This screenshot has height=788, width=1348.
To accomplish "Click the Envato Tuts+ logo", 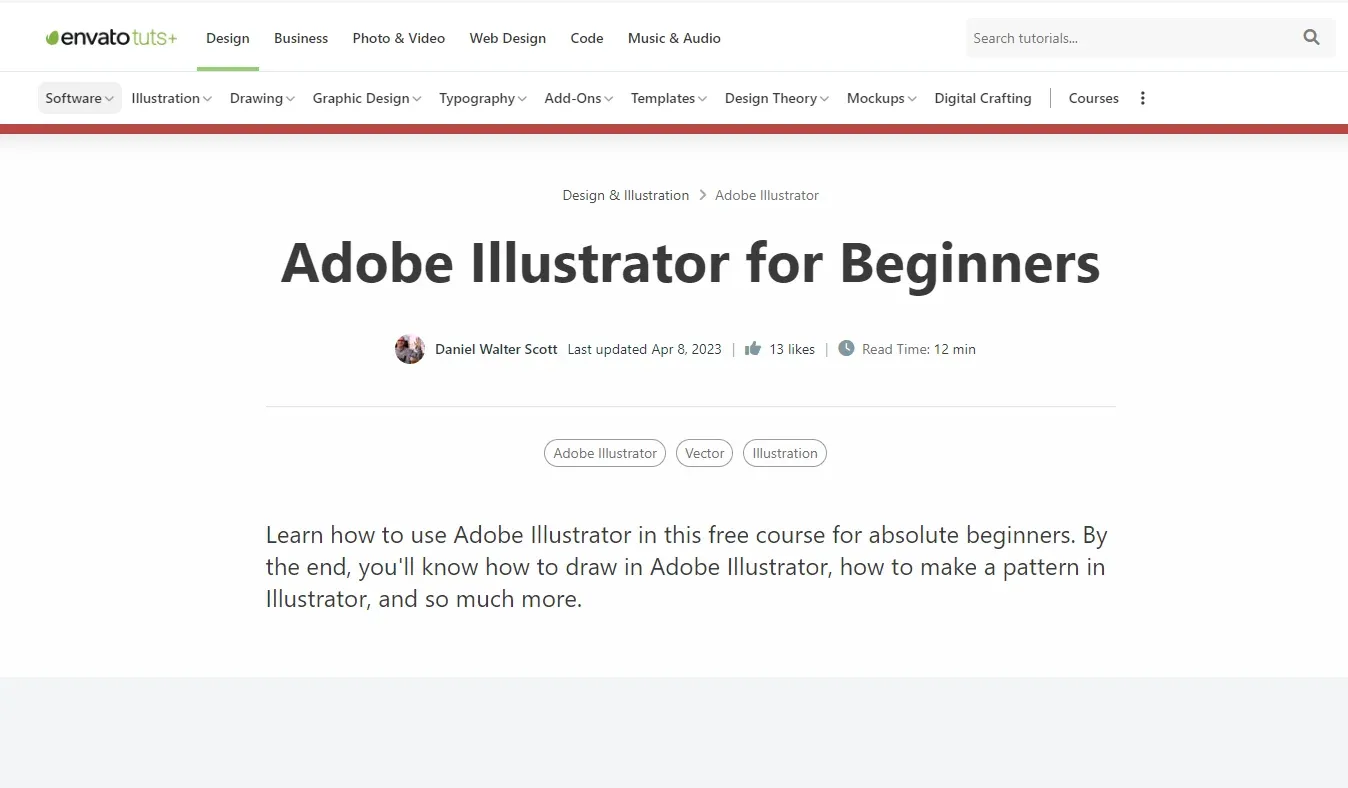I will click(111, 38).
